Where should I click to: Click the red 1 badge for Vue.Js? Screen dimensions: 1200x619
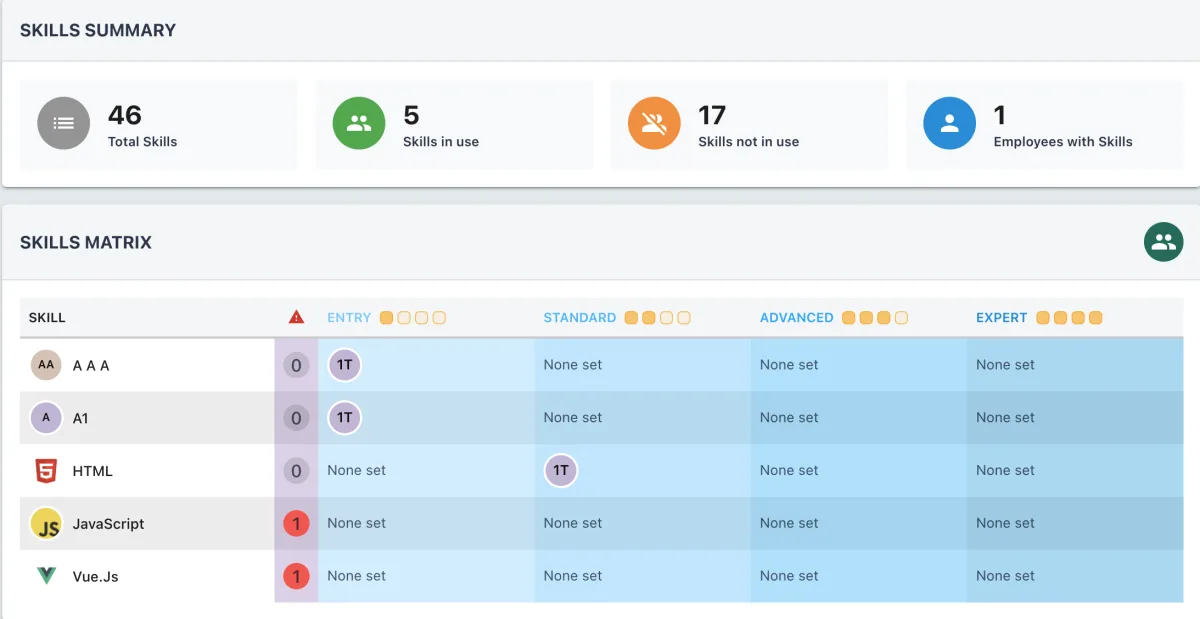[296, 576]
